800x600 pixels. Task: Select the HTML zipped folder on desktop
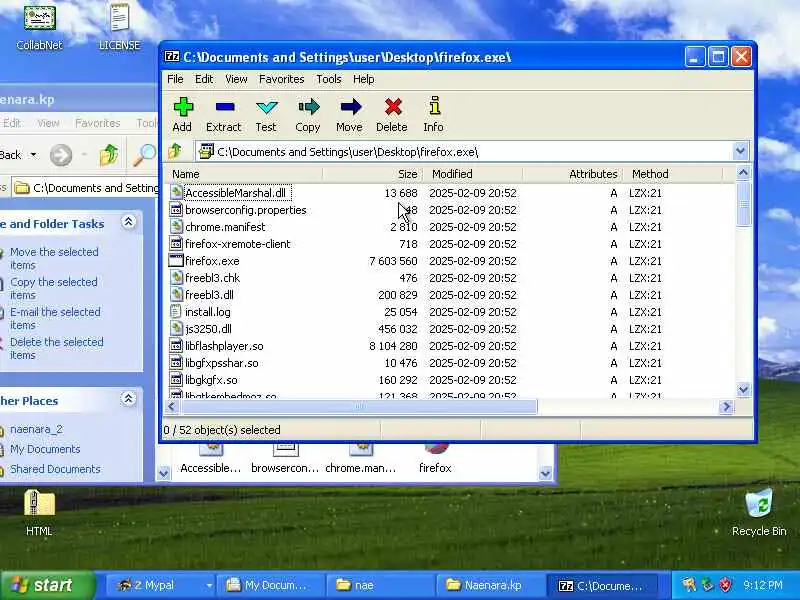point(39,513)
